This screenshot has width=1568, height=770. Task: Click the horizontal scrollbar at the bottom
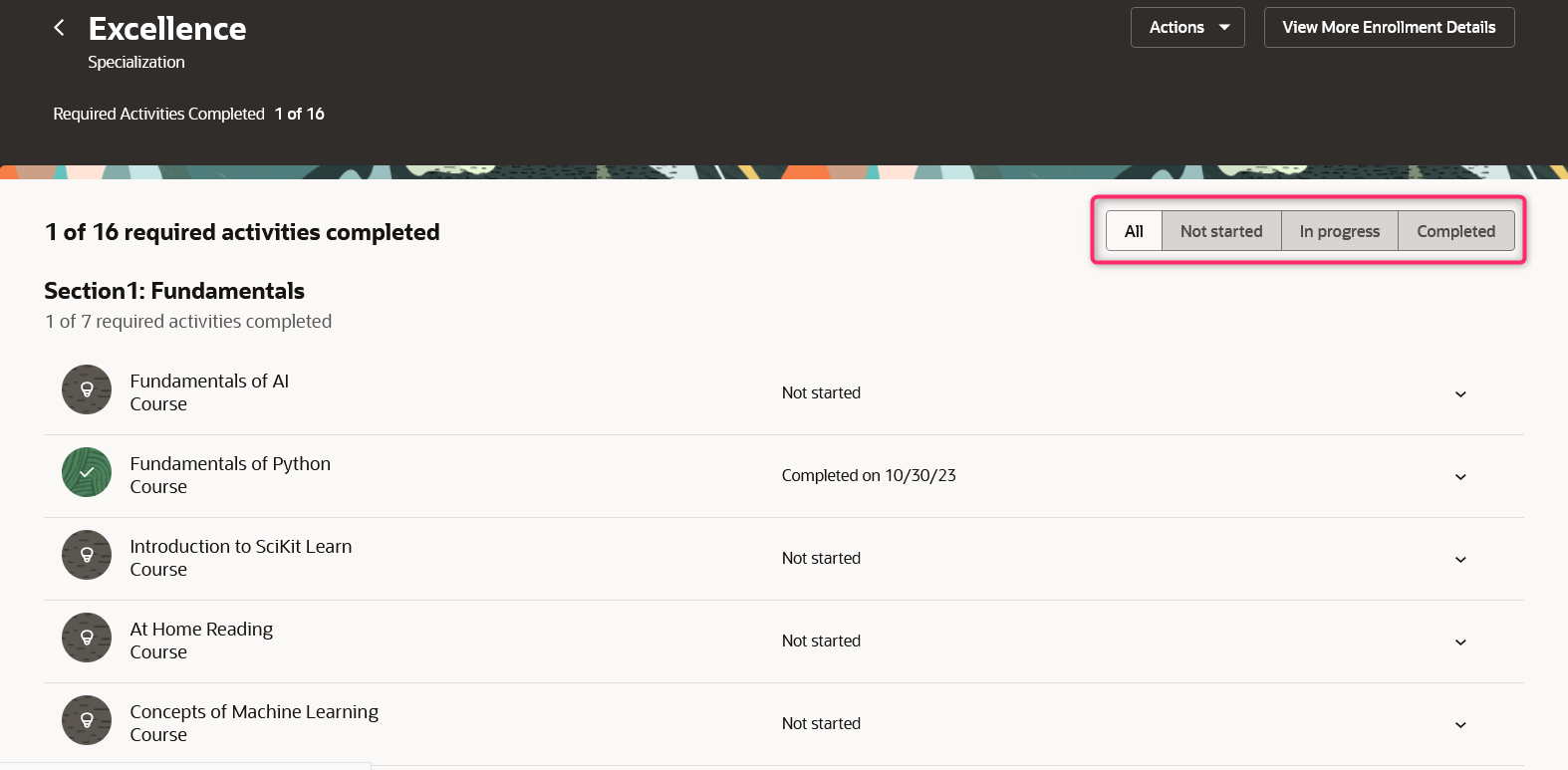(x=185, y=766)
